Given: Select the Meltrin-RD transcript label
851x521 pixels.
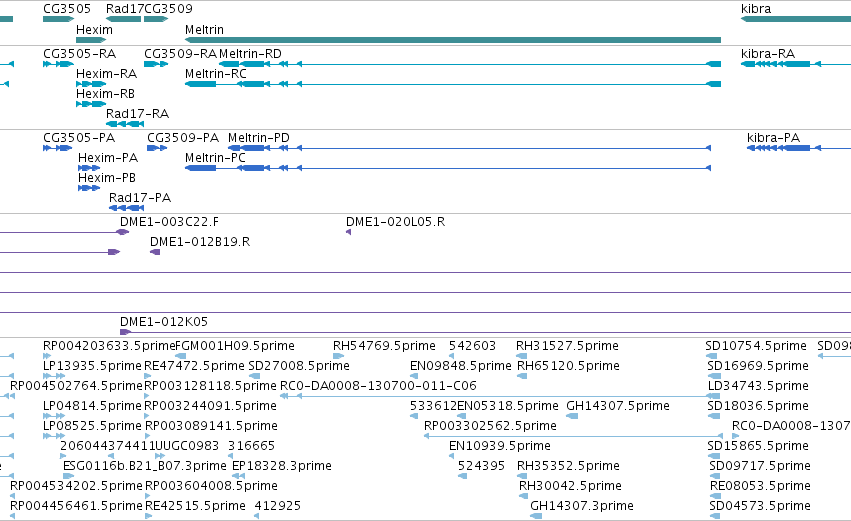Looking at the screenshot, I should click(x=250, y=54).
